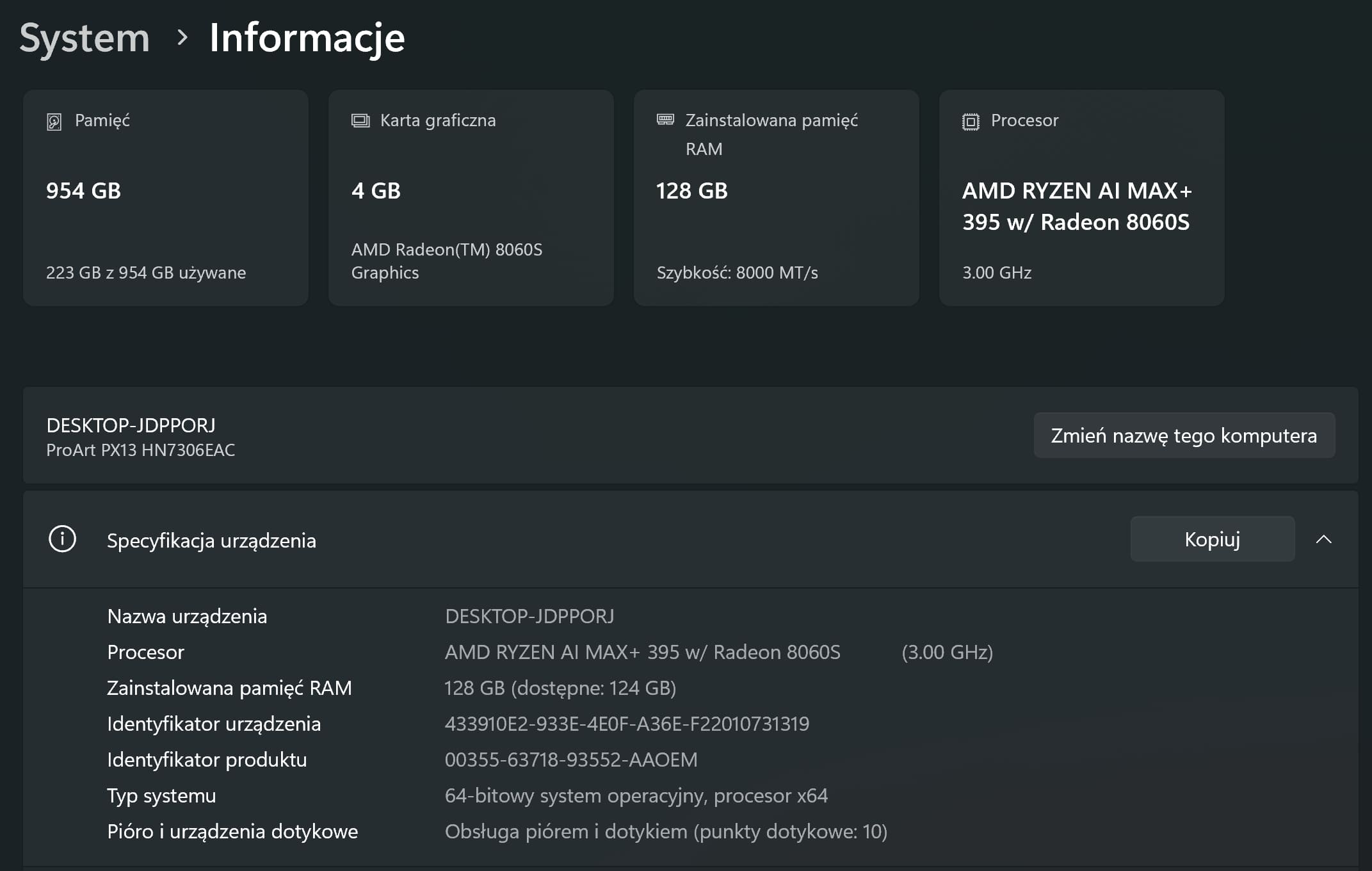This screenshot has height=871, width=1372.
Task: Collapse the Specyfikacja urządzenia section chevron
Action: point(1323,539)
